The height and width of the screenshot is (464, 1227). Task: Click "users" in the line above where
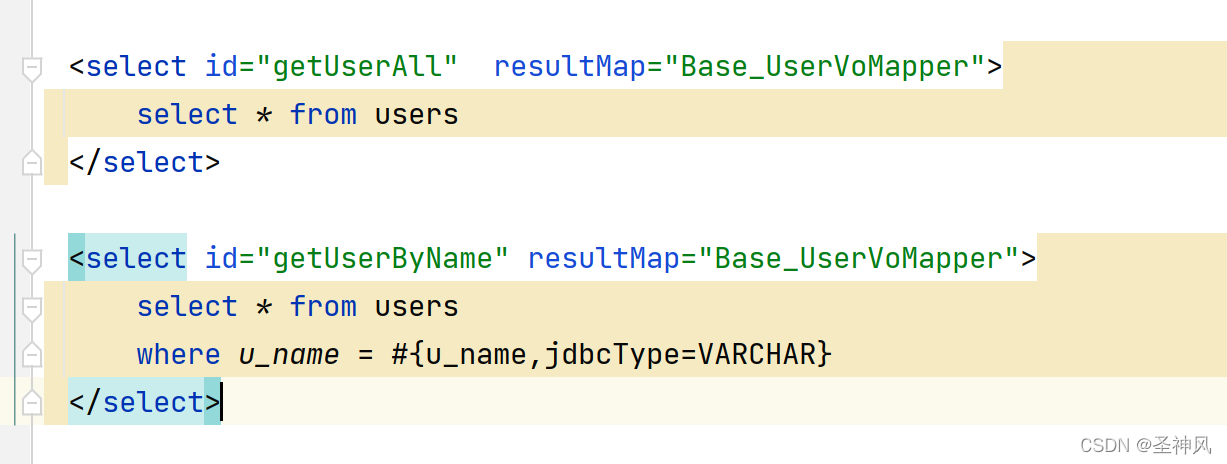tap(416, 306)
